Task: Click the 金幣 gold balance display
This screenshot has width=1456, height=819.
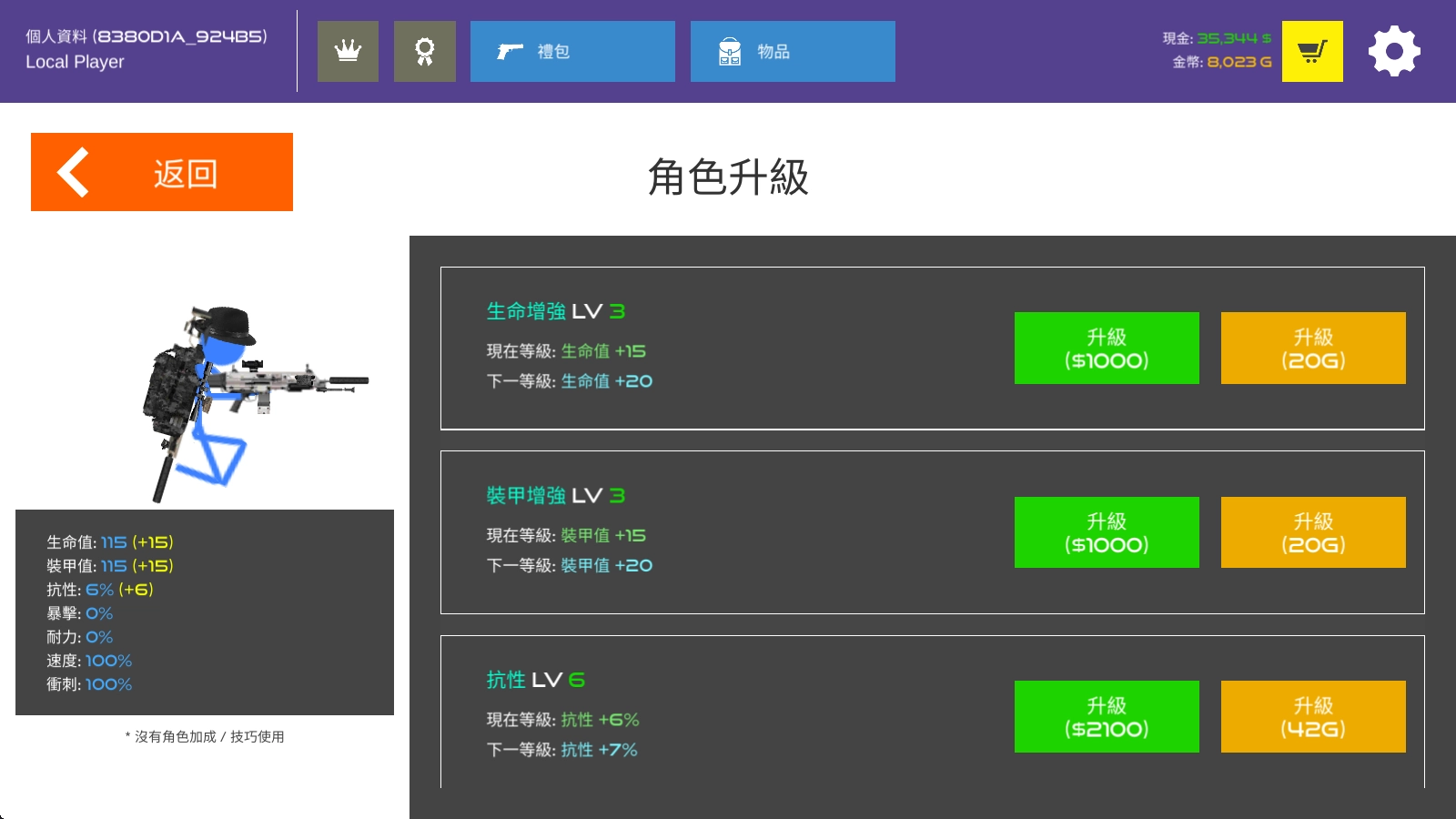Action: [x=1221, y=62]
